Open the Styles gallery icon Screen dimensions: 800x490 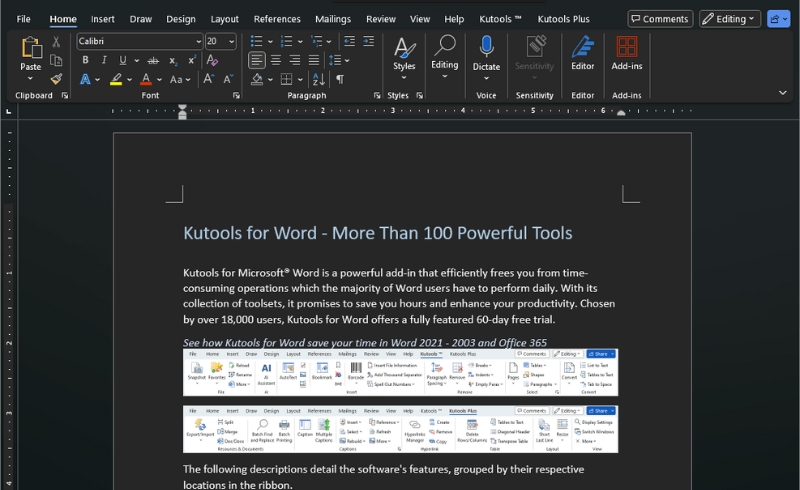coord(404,49)
